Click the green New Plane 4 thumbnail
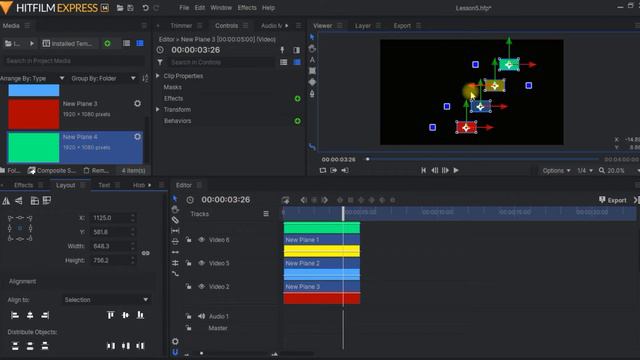Screen dimensions: 640x360 point(33,147)
